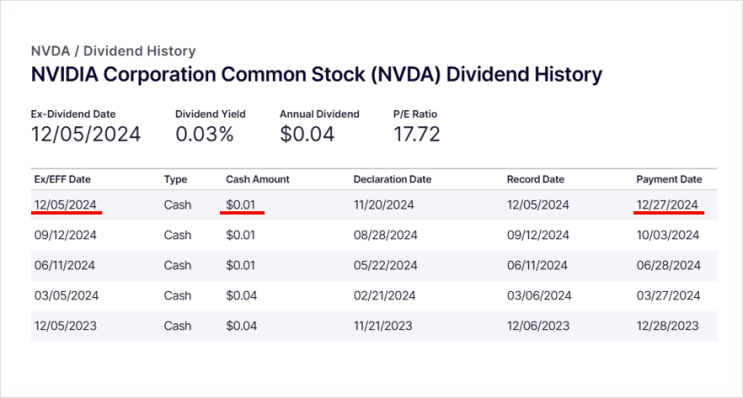Click the Dividend Yield value 0.03%
This screenshot has width=743, height=398.
(x=204, y=134)
